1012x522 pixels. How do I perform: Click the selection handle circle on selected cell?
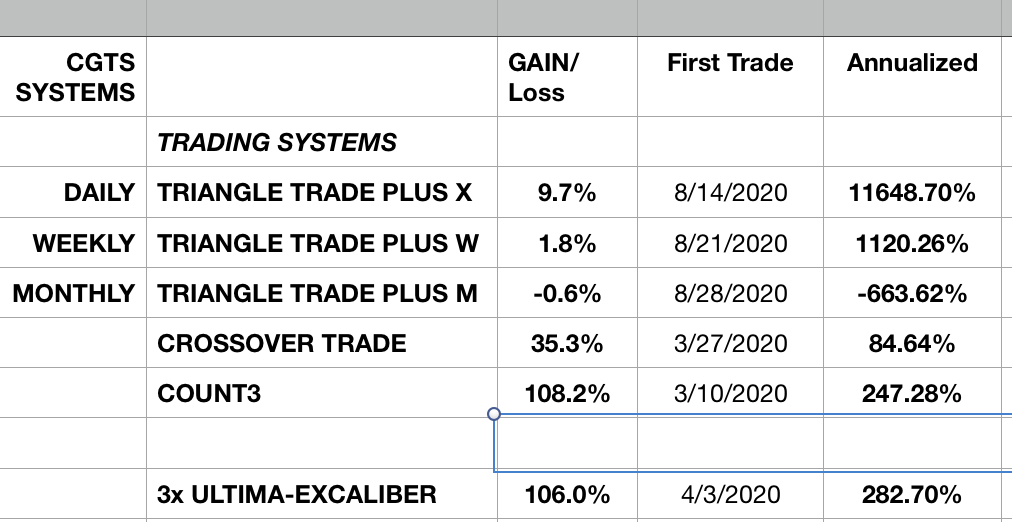pyautogui.click(x=494, y=413)
